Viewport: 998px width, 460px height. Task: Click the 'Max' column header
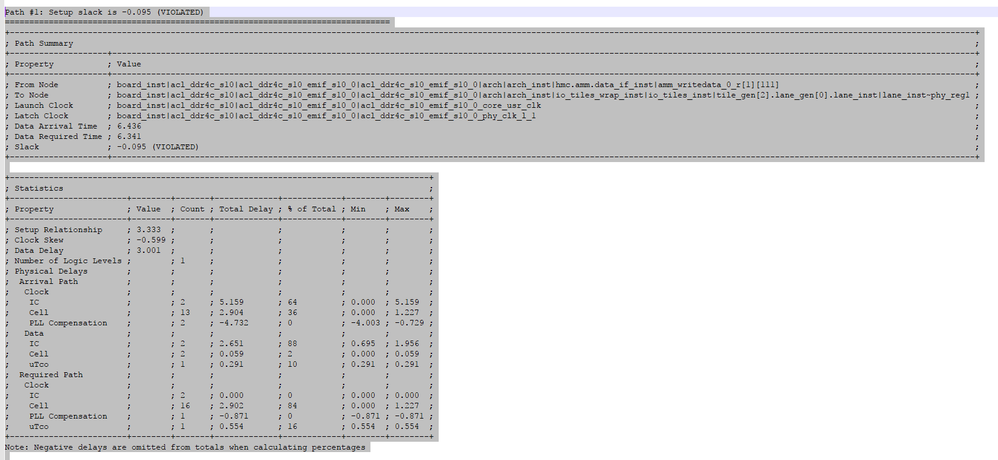pos(402,209)
